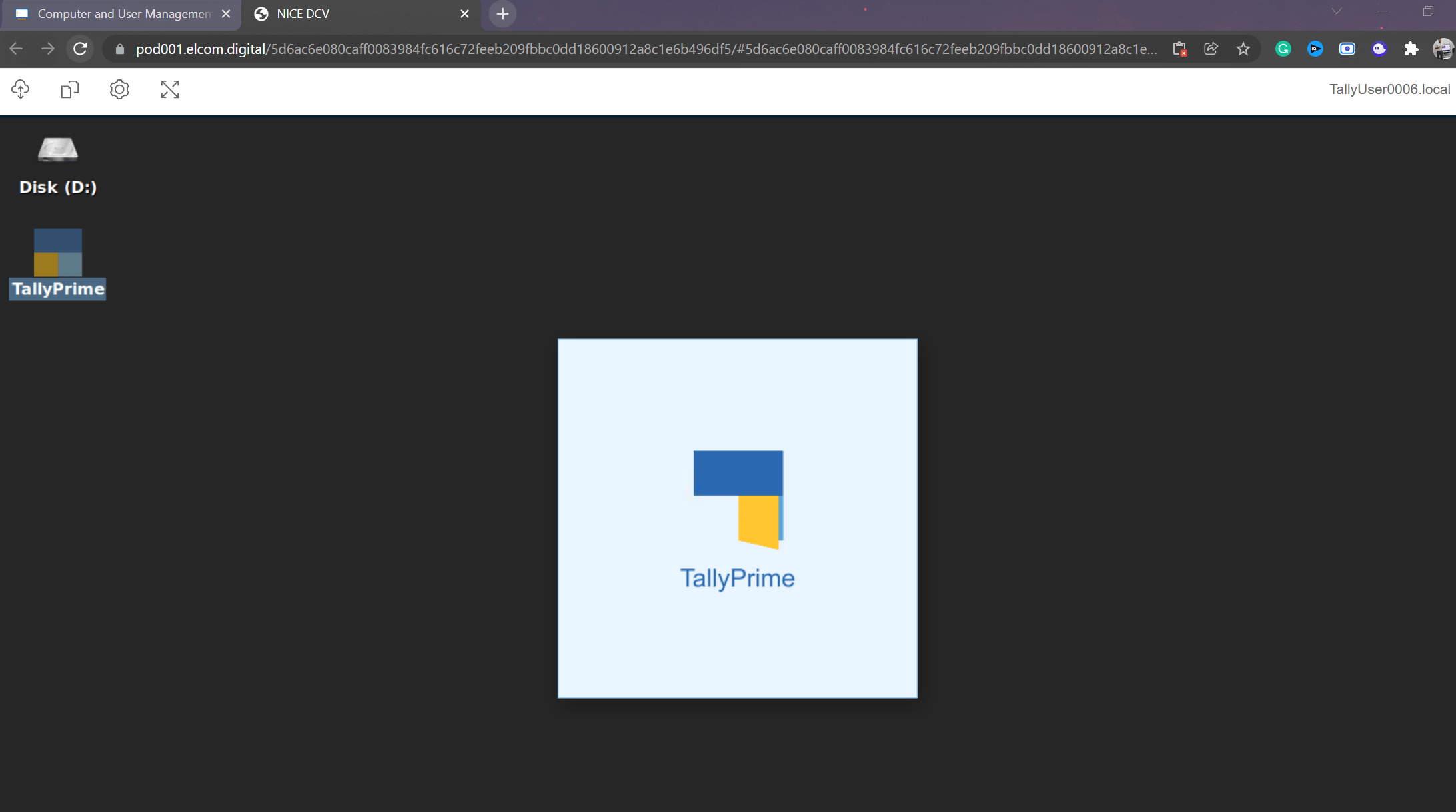The width and height of the screenshot is (1456, 812).
Task: Close the NICE DCV tab
Action: 465,14
